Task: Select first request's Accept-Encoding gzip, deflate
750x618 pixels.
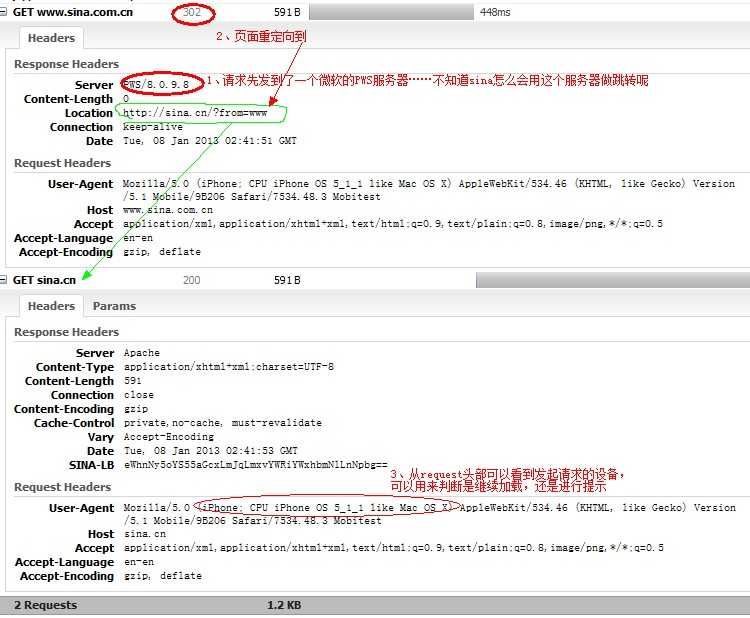Action: point(162,252)
